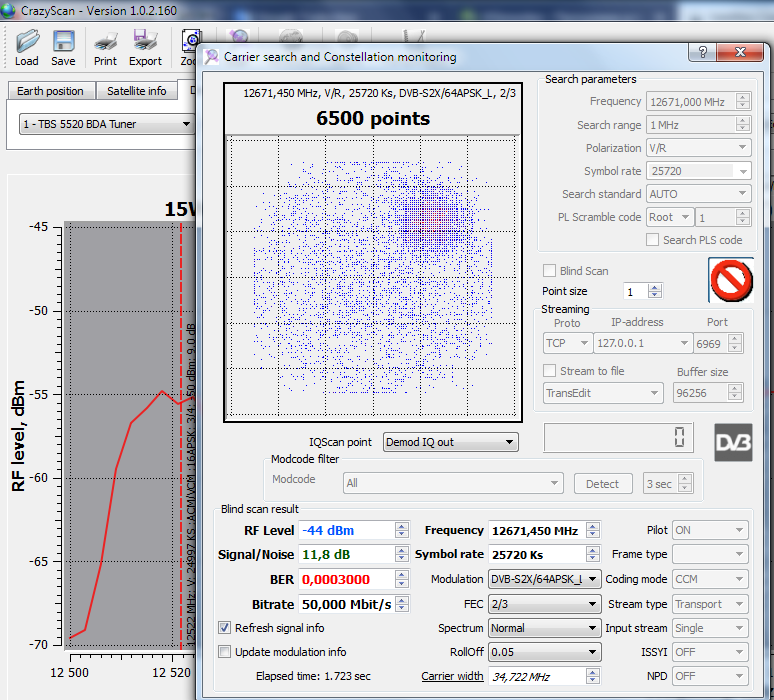The height and width of the screenshot is (700, 774).
Task: Switch to the Earth position tab
Action: tap(50, 91)
